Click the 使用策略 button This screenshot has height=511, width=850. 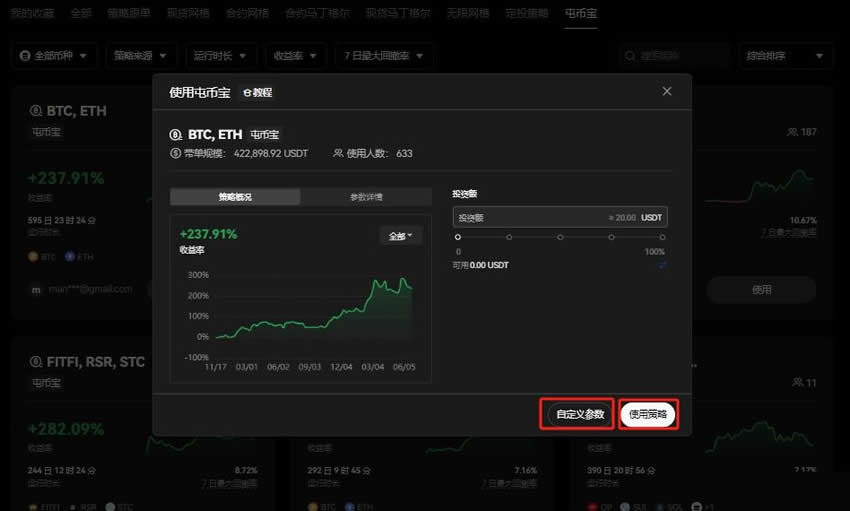click(x=649, y=414)
